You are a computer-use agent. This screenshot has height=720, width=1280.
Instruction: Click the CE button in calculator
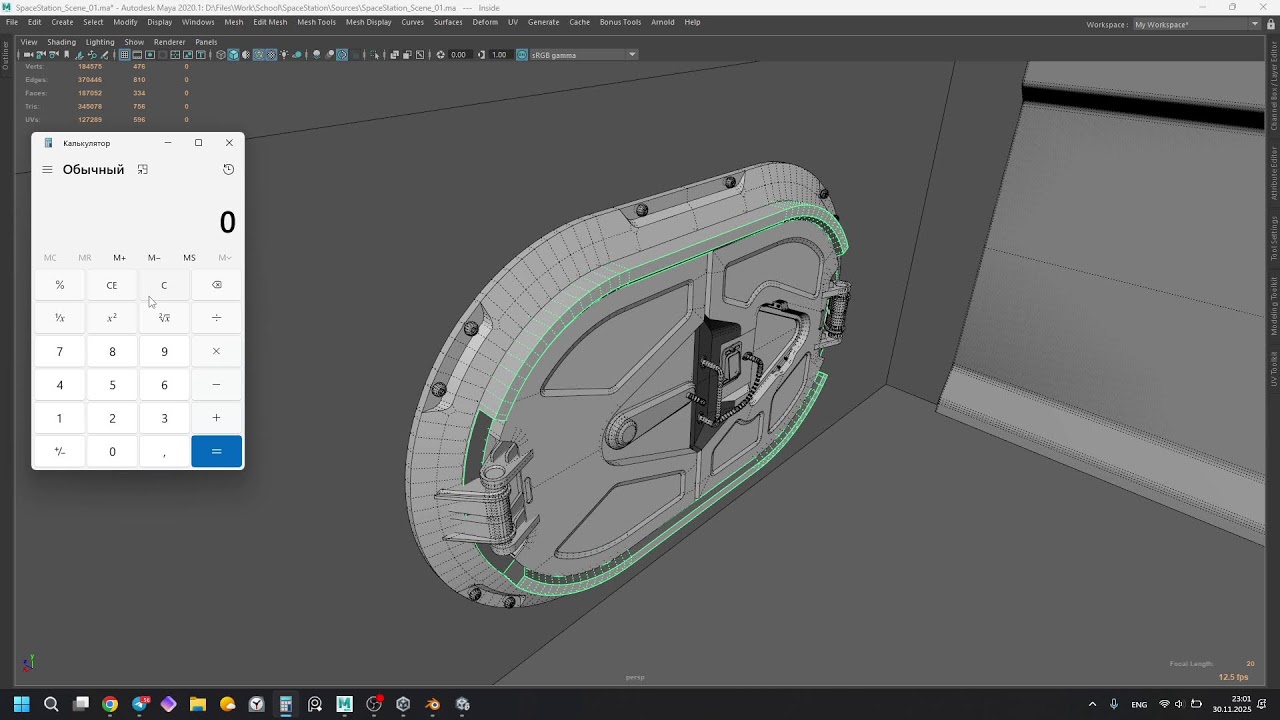point(112,285)
